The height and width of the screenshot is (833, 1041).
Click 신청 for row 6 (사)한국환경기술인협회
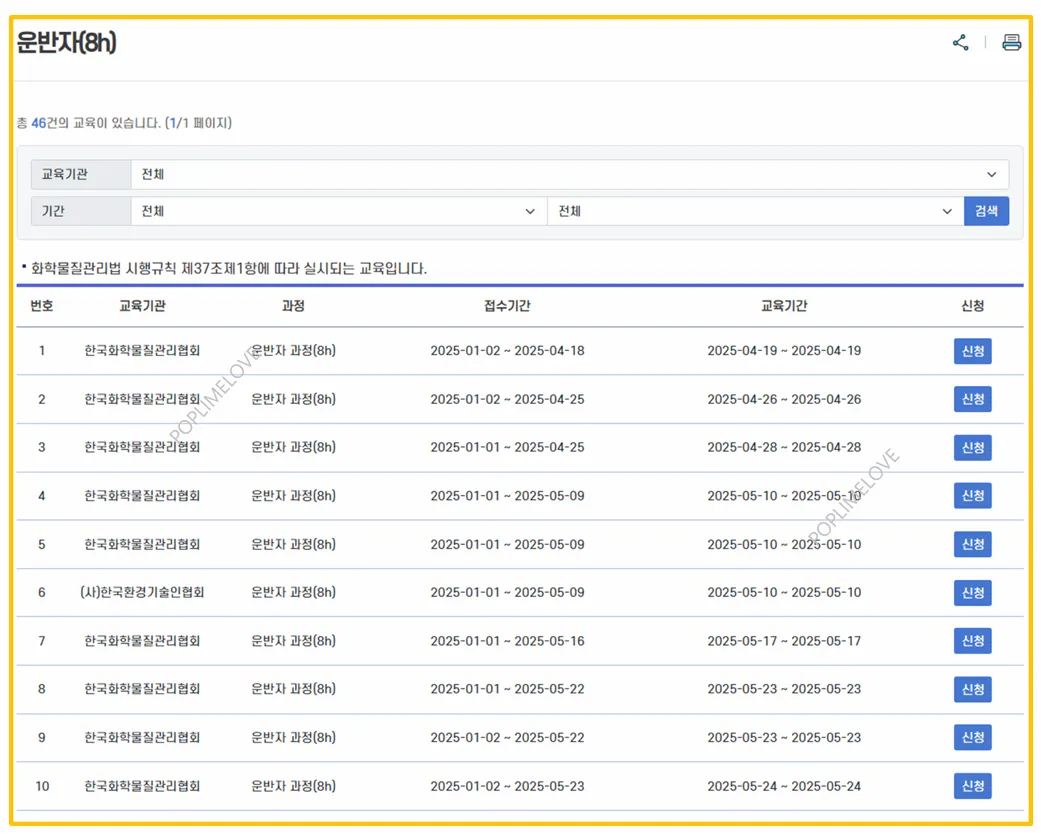(973, 593)
